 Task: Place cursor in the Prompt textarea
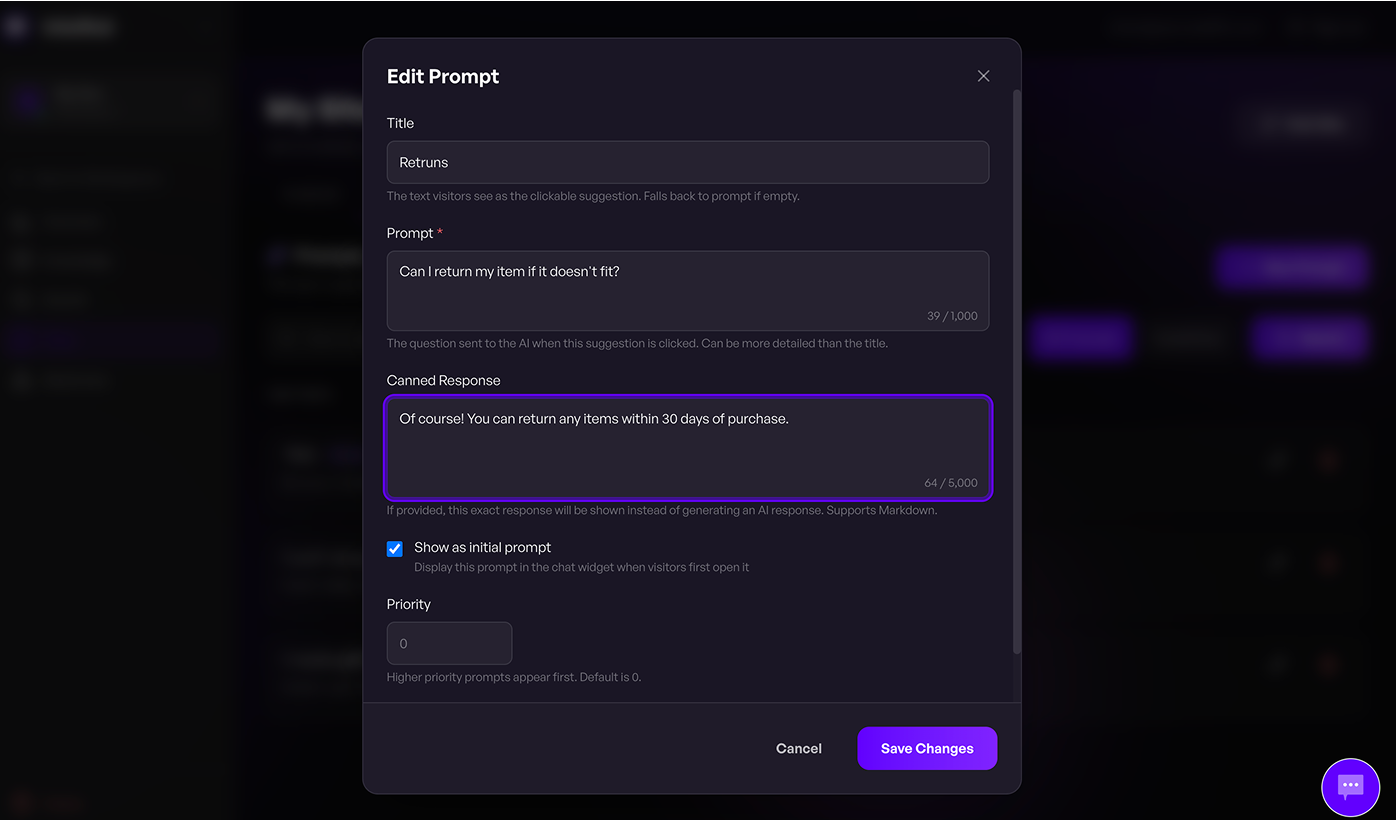pyautogui.click(x=688, y=283)
